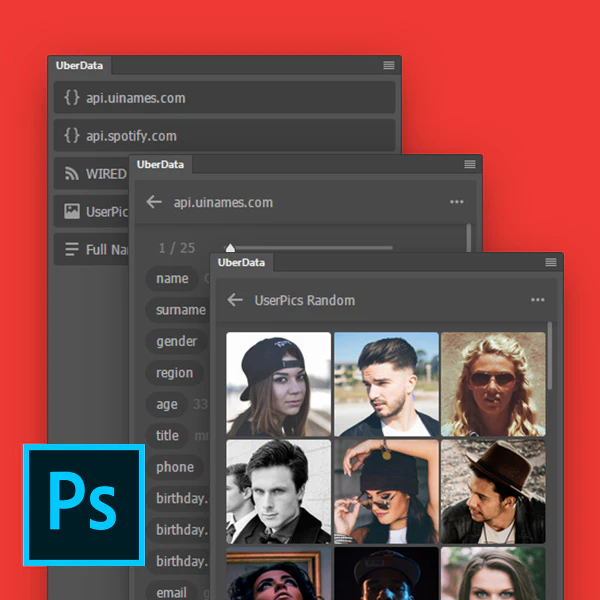Viewport: 600px width, 600px height.
Task: Select photo of man in brown hat
Action: [x=493, y=492]
